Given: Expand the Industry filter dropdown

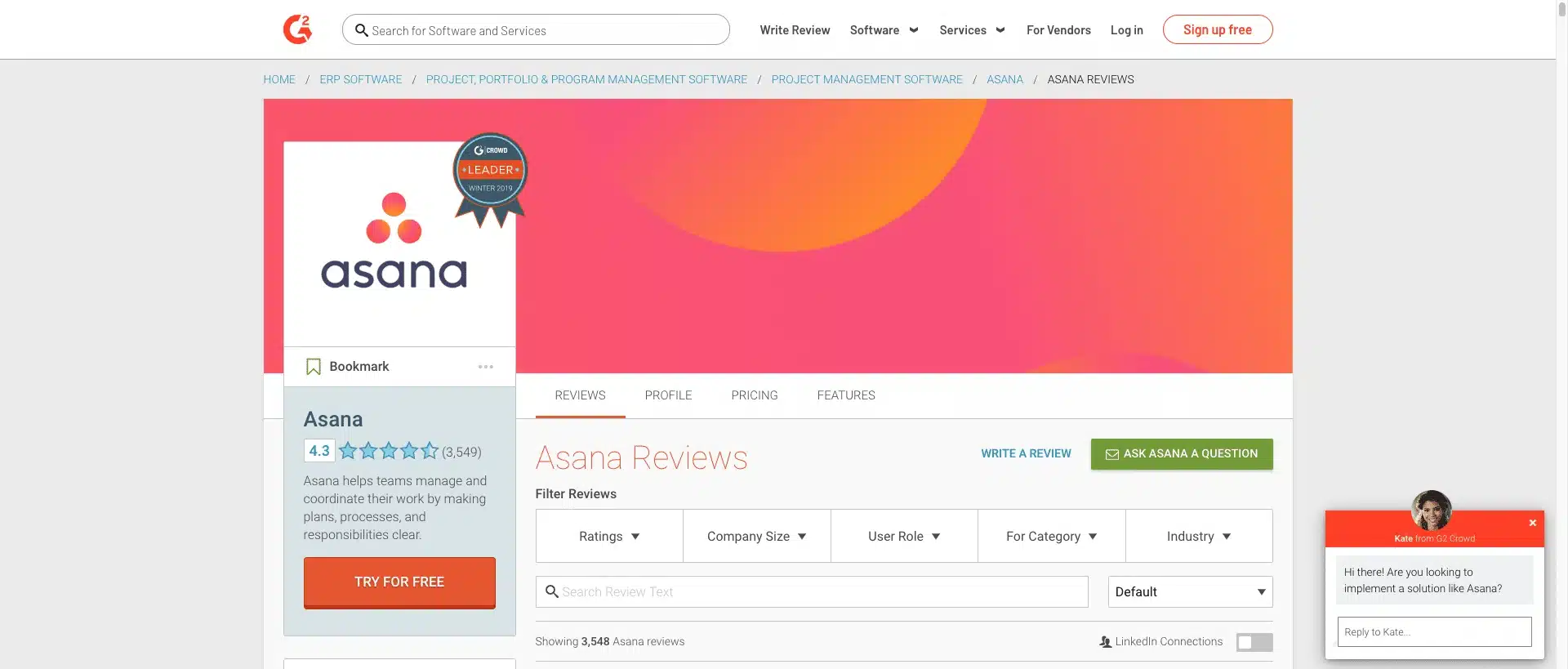Looking at the screenshot, I should pyautogui.click(x=1198, y=537).
